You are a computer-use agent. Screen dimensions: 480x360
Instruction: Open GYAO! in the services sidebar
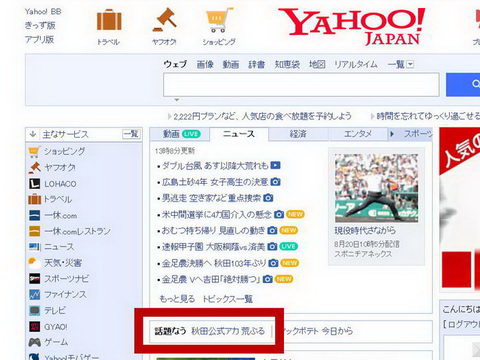(x=56, y=327)
